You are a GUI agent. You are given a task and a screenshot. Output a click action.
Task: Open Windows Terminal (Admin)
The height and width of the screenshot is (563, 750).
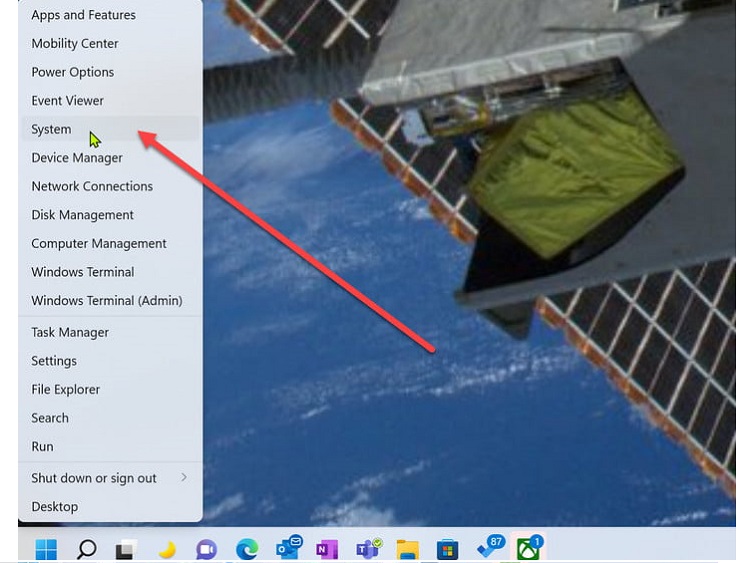[106, 301]
